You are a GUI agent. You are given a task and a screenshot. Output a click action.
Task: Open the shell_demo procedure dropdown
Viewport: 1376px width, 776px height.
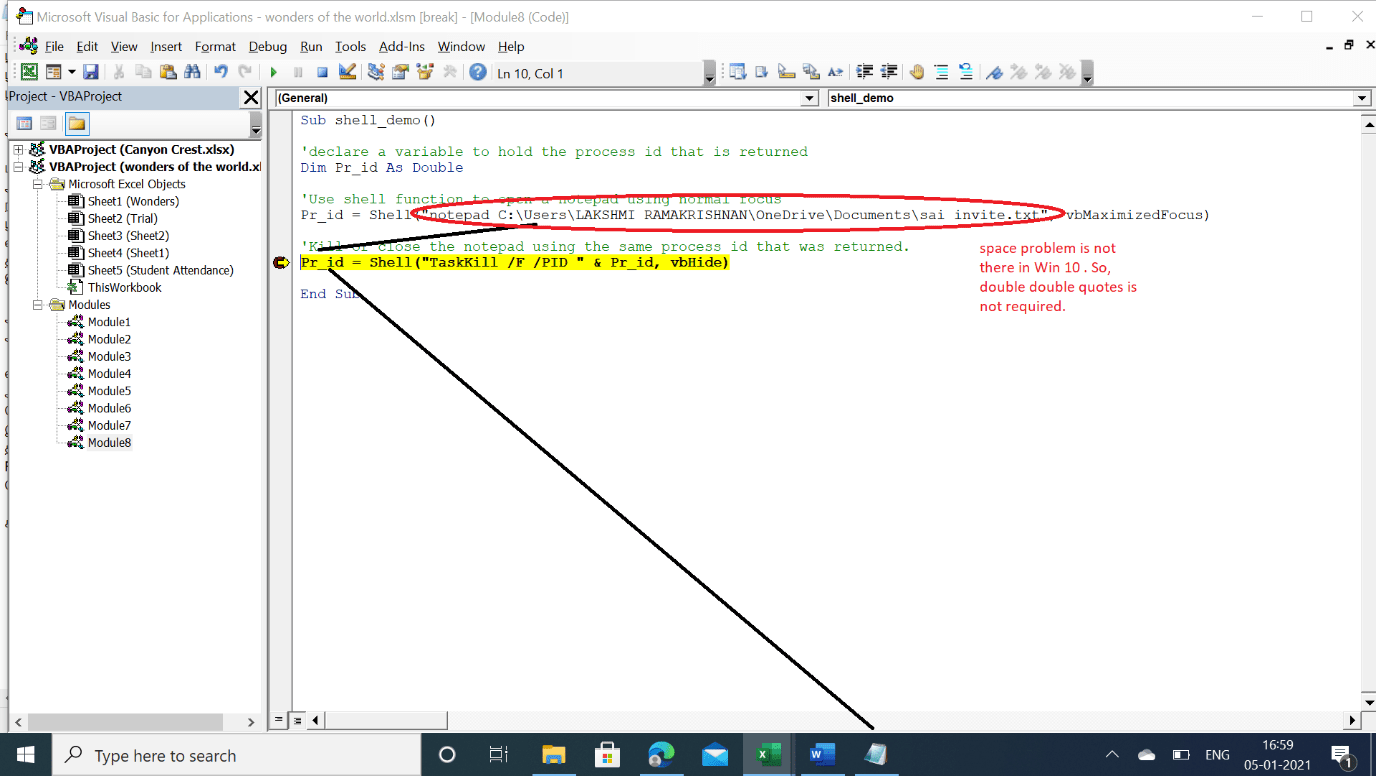coord(1361,98)
